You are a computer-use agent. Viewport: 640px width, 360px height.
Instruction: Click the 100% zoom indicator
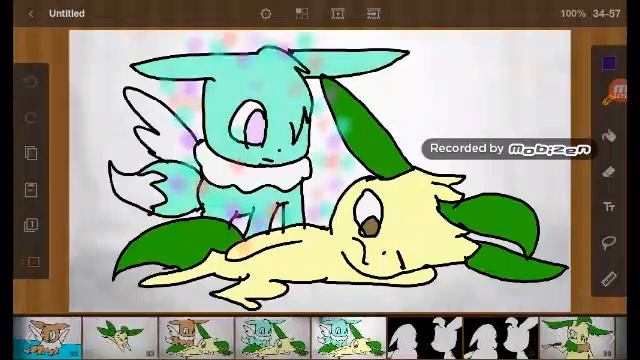tap(573, 13)
